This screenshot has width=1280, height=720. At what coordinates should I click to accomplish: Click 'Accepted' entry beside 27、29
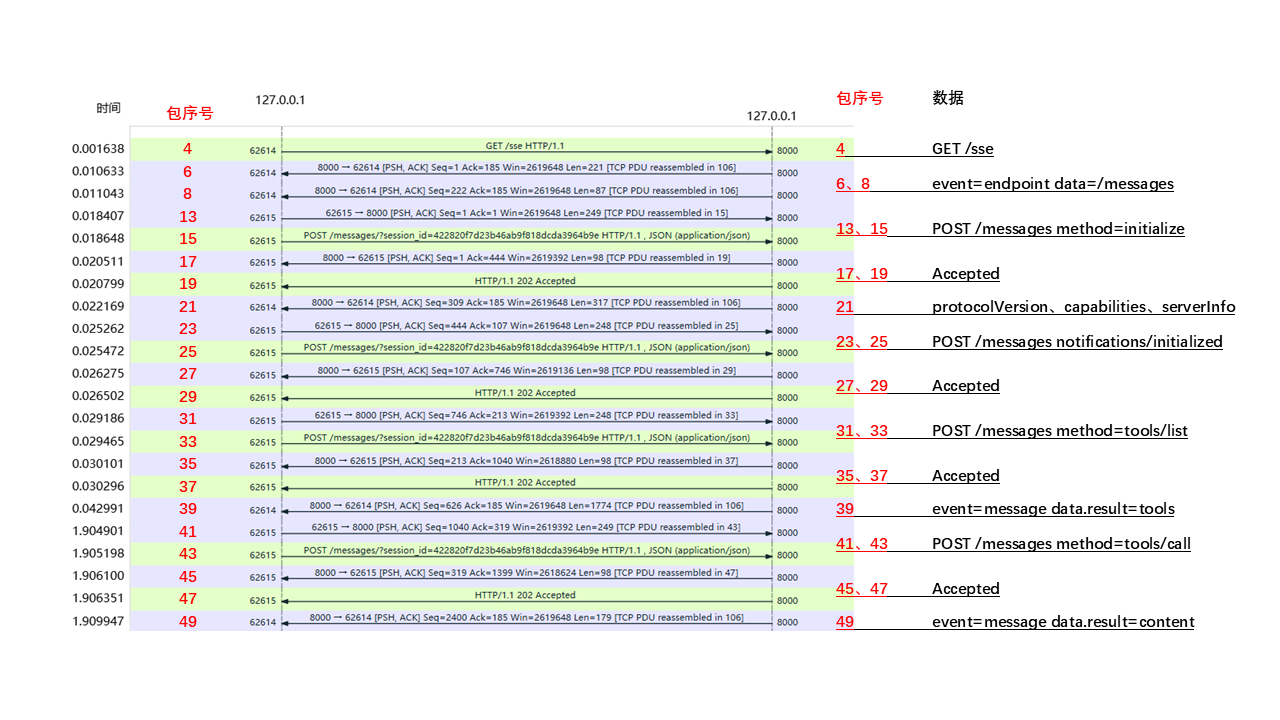[966, 386]
